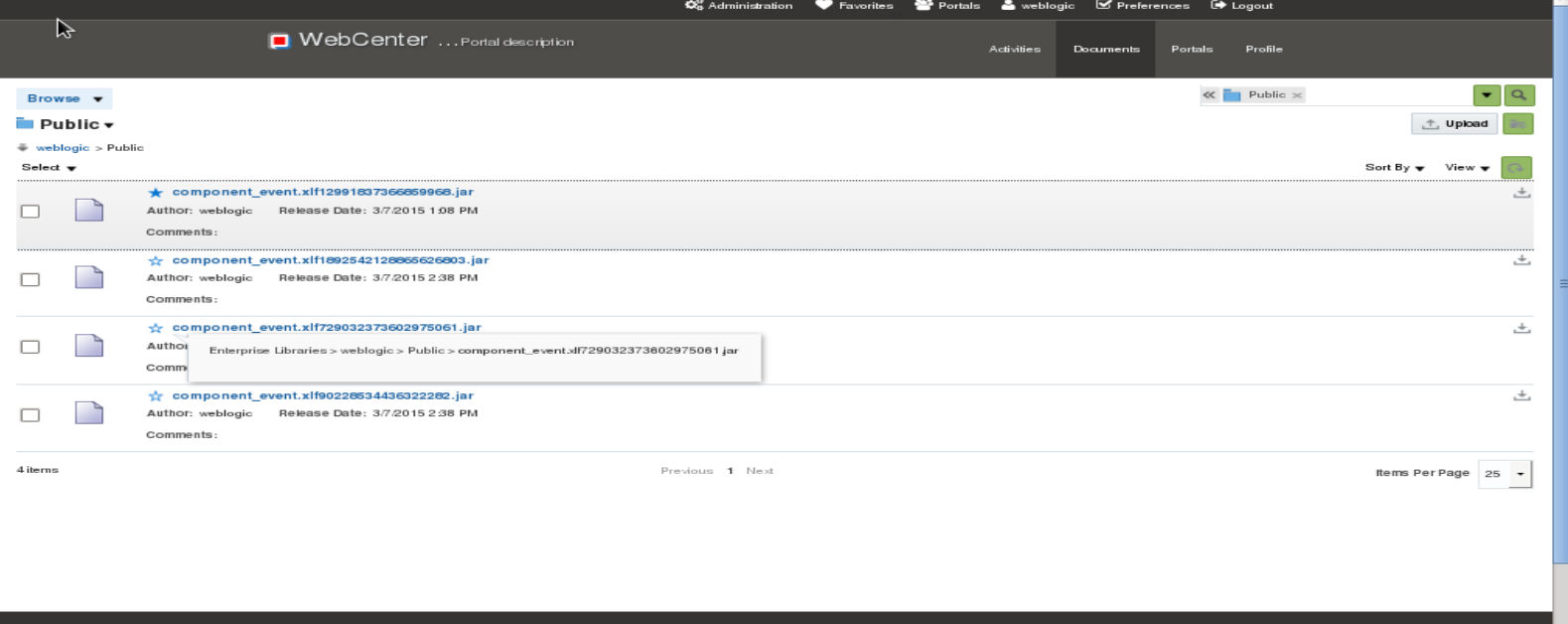Open the green search options dropdown arrow

tap(1487, 95)
